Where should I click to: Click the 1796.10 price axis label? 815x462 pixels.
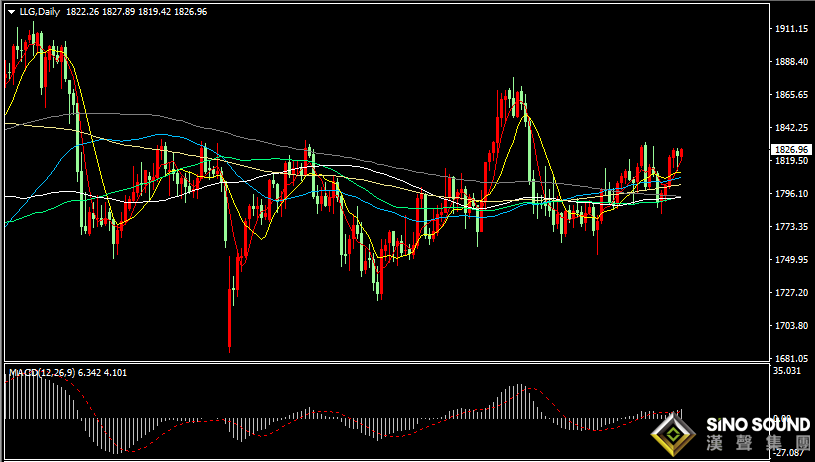coord(792,194)
